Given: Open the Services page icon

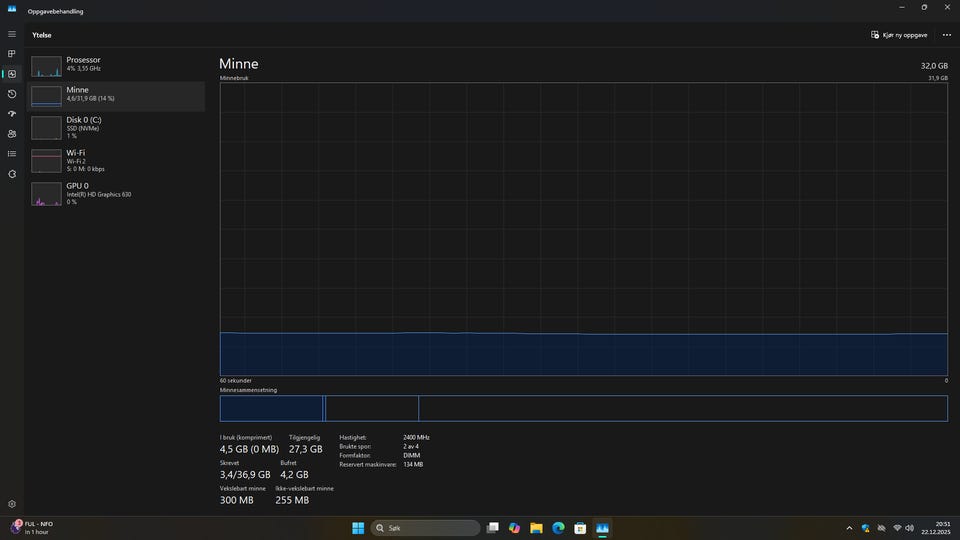Looking at the screenshot, I should [x=12, y=174].
